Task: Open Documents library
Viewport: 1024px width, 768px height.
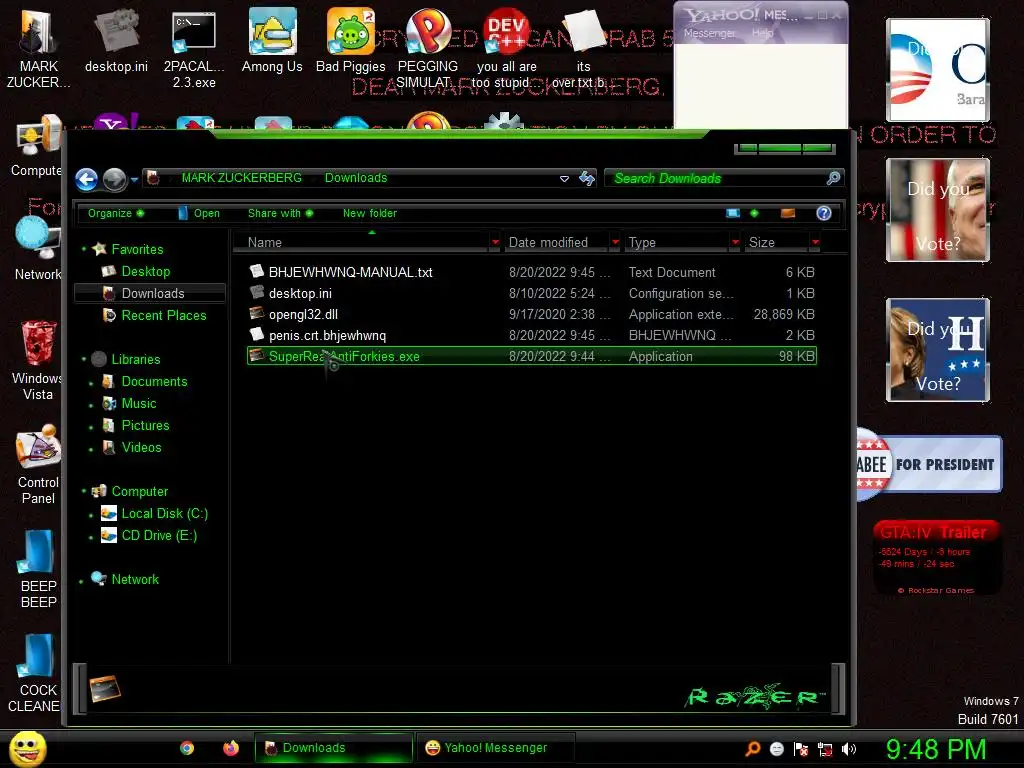Action: (154, 381)
